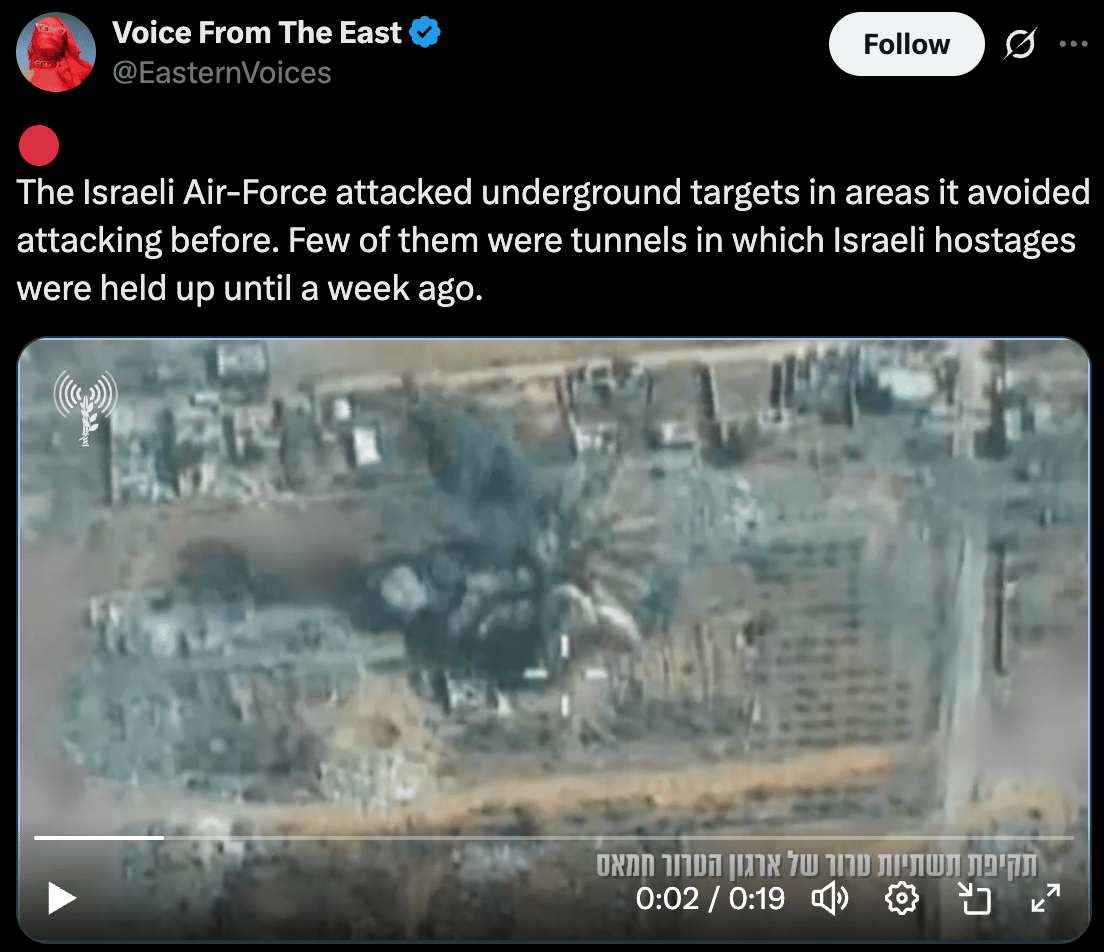1104x952 pixels.
Task: Click the 0:02 / 0:19 time display
Action: 710,899
